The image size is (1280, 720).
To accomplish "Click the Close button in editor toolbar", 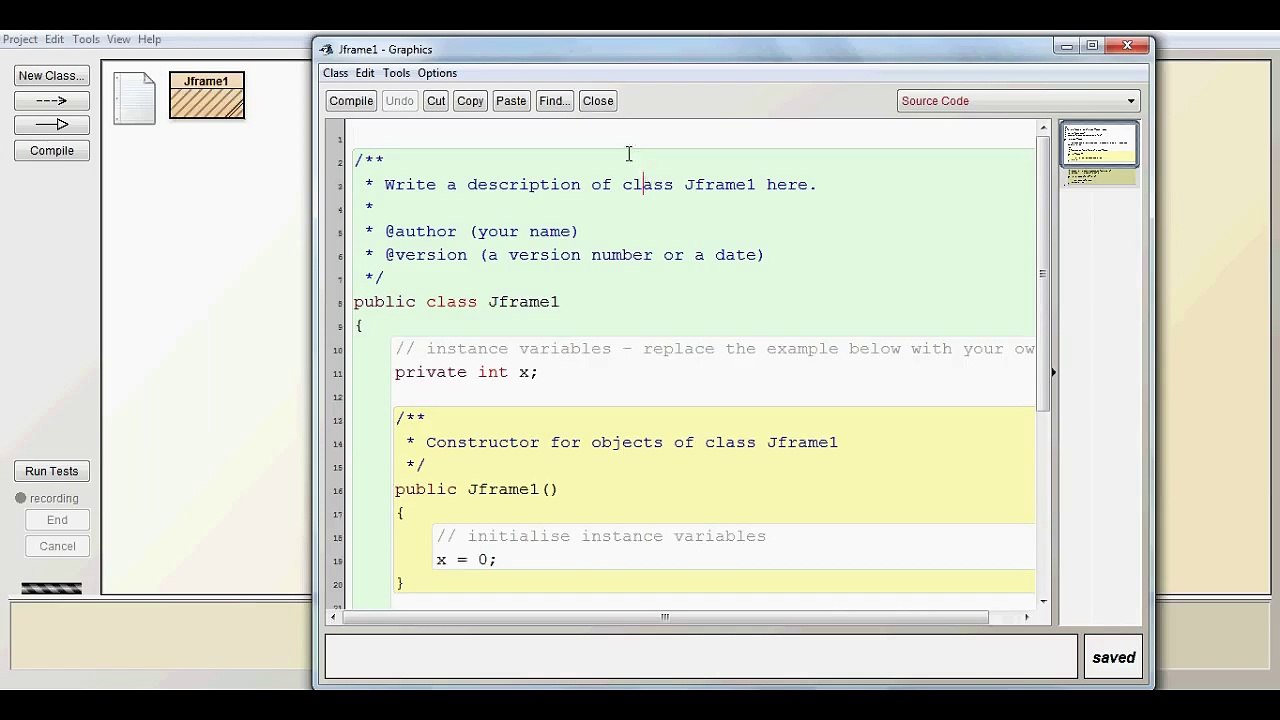I will click(x=598, y=101).
